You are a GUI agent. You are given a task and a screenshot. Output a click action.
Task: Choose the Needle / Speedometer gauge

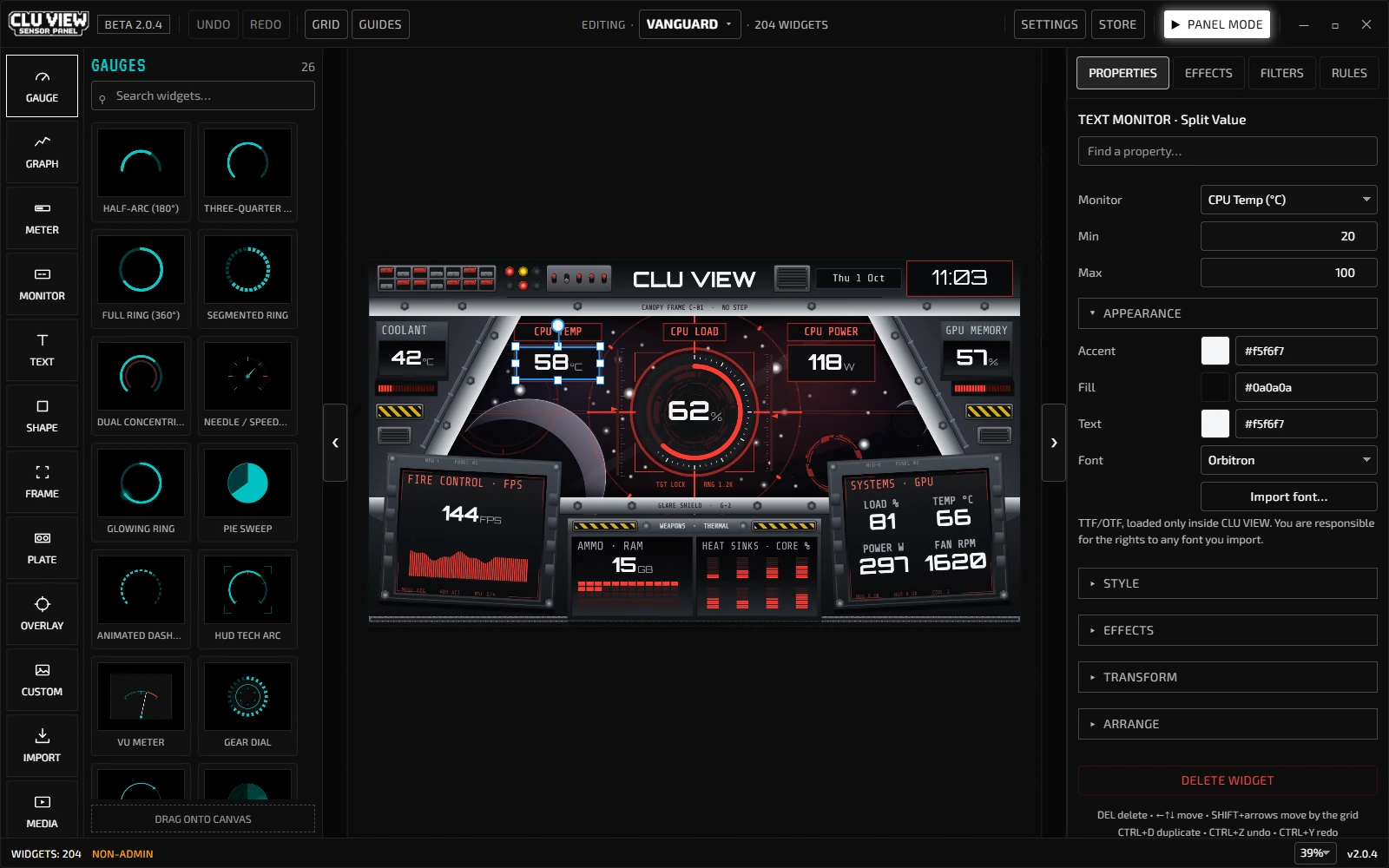[x=247, y=385]
